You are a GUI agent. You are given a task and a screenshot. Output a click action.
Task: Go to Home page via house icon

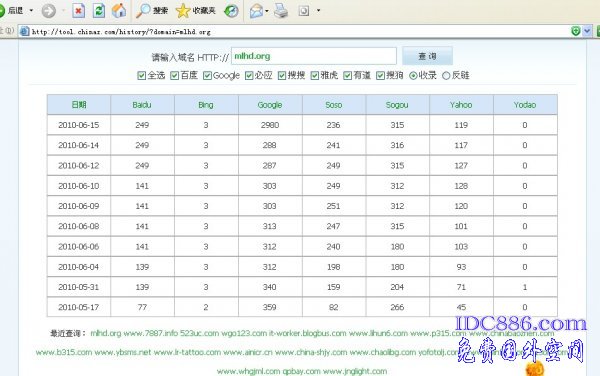click(119, 11)
